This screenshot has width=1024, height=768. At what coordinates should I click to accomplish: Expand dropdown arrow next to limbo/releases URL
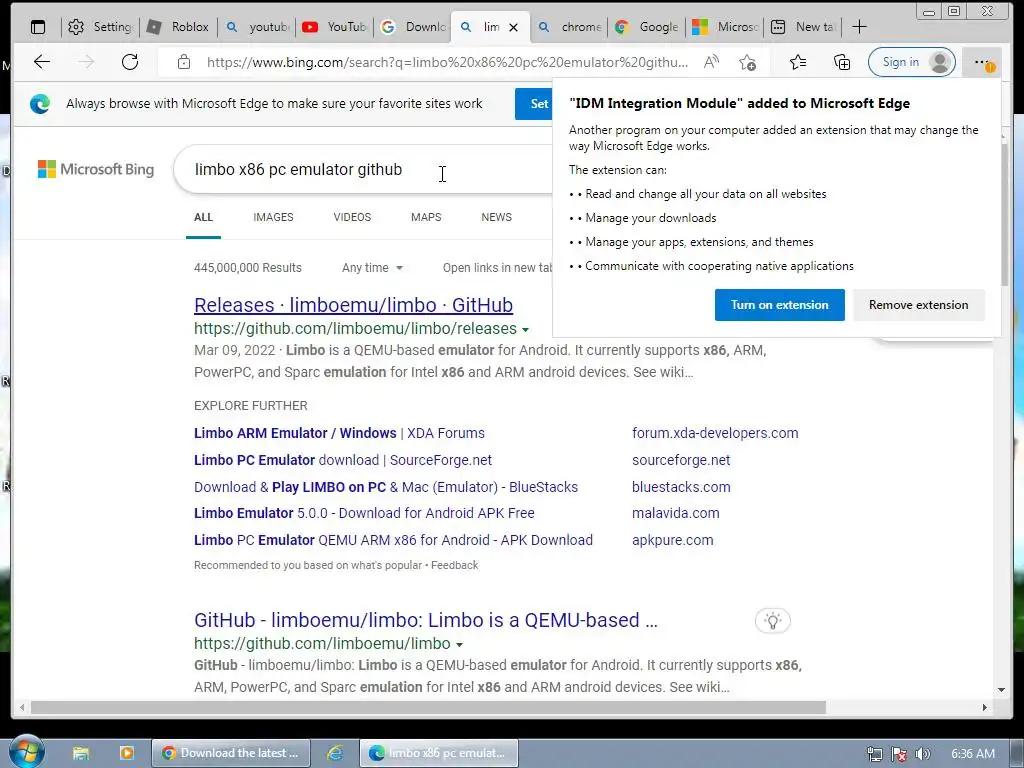coord(526,330)
